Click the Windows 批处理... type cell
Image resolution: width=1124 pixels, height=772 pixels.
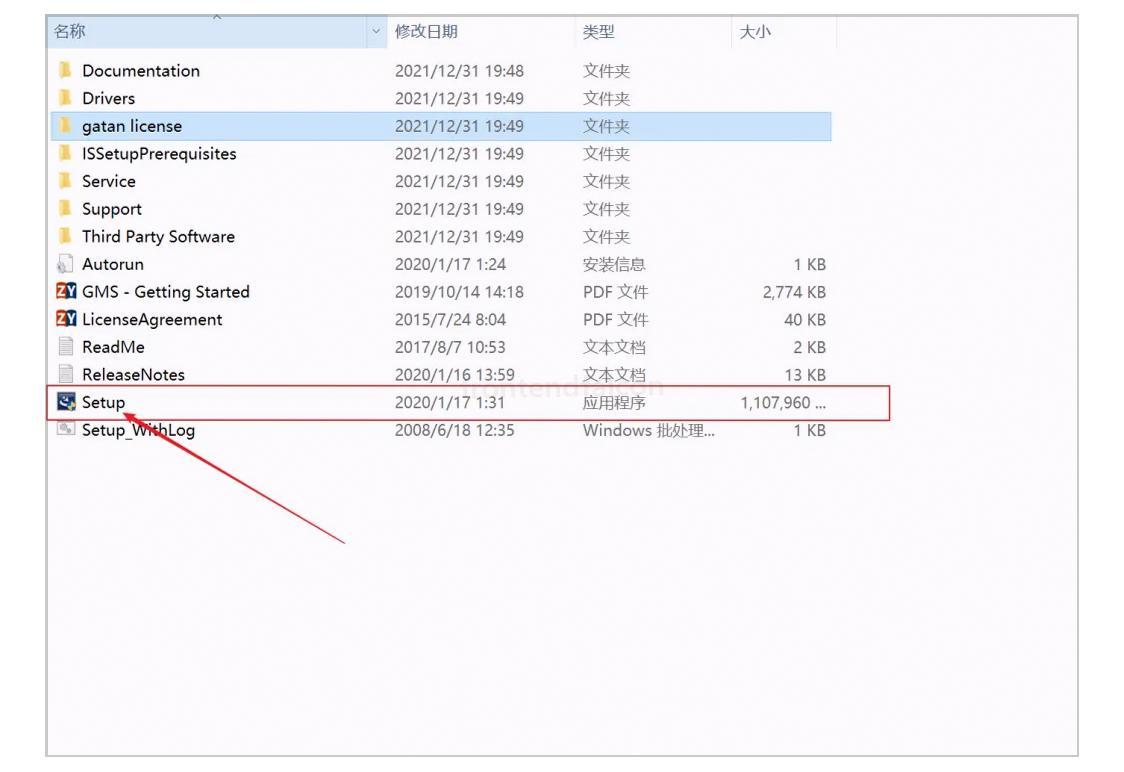click(x=649, y=430)
